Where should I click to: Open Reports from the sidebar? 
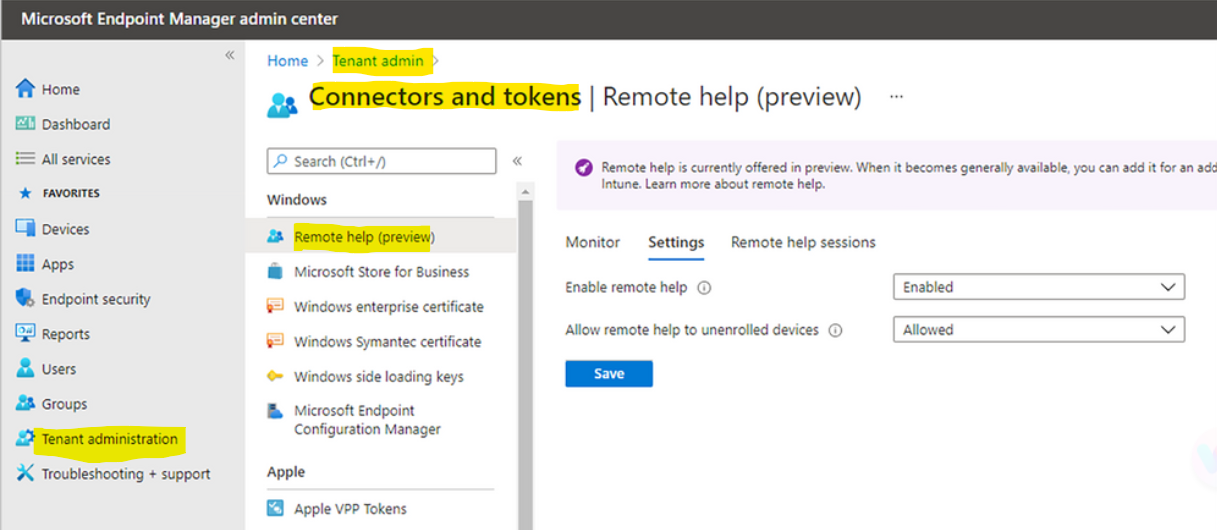pyautogui.click(x=65, y=334)
